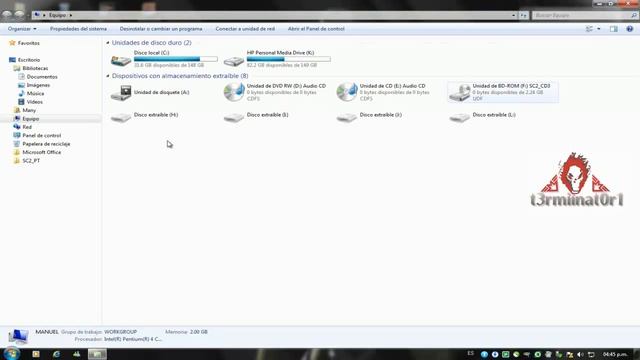
Task: Select Panel de control in sidebar
Action: pyautogui.click(x=42, y=136)
